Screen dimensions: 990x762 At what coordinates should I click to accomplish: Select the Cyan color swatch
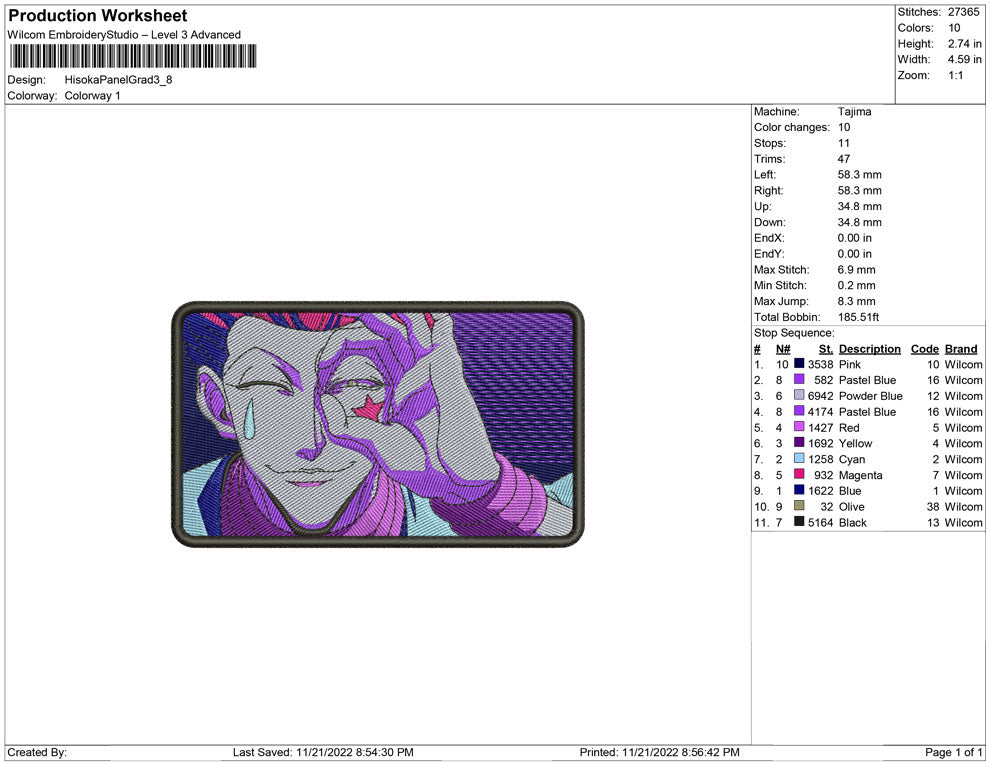point(799,458)
